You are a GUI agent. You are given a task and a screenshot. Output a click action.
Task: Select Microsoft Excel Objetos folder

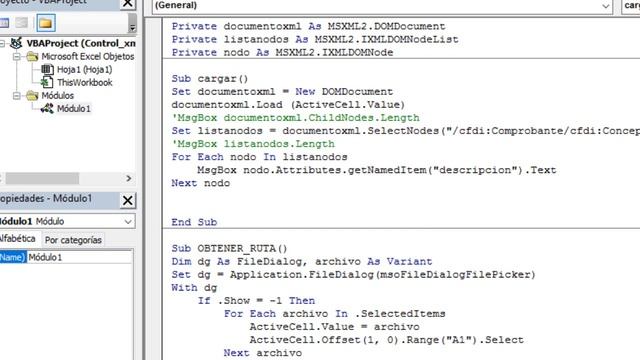pos(88,56)
